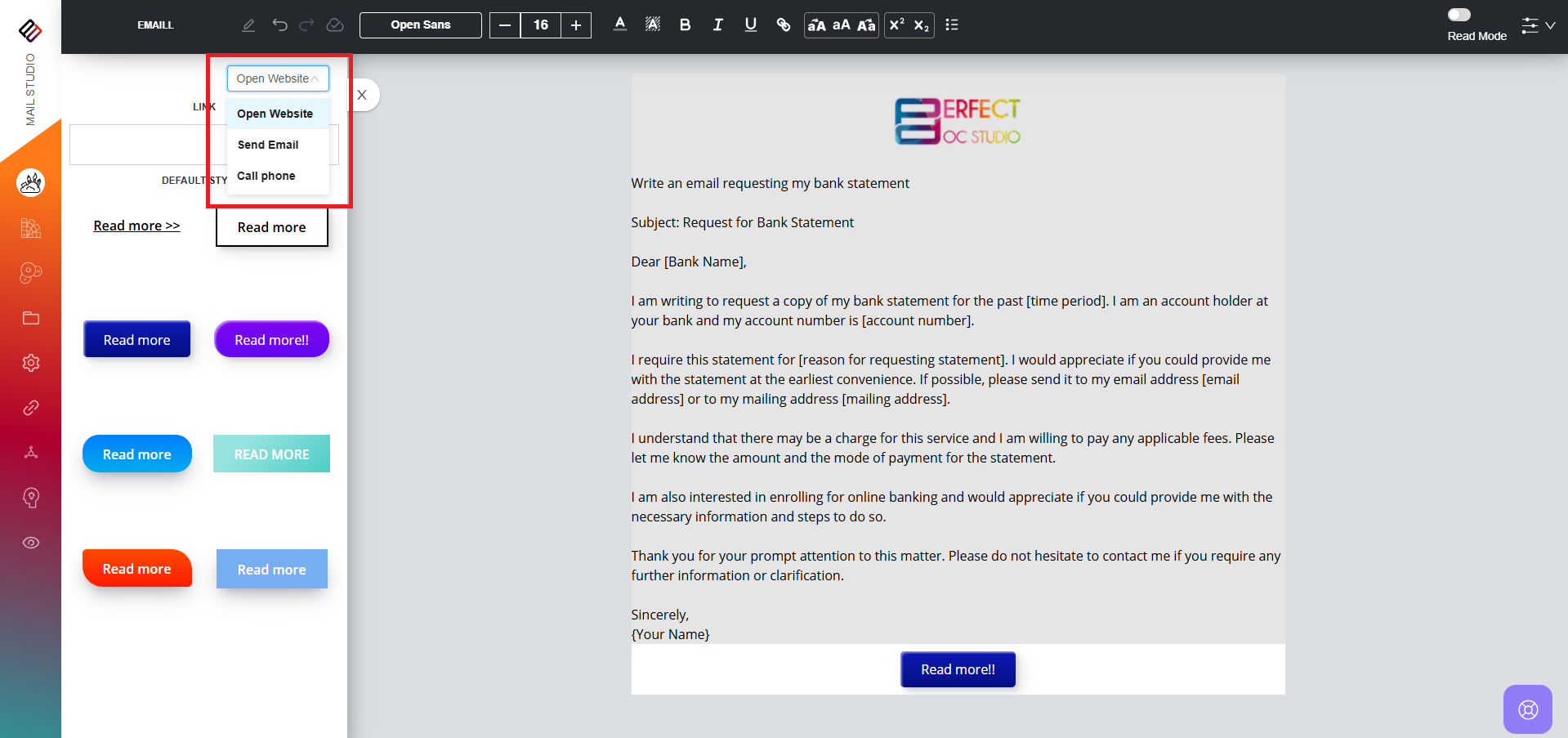Insert a hyperlink using link icon
This screenshot has height=738, width=1568.
783,25
